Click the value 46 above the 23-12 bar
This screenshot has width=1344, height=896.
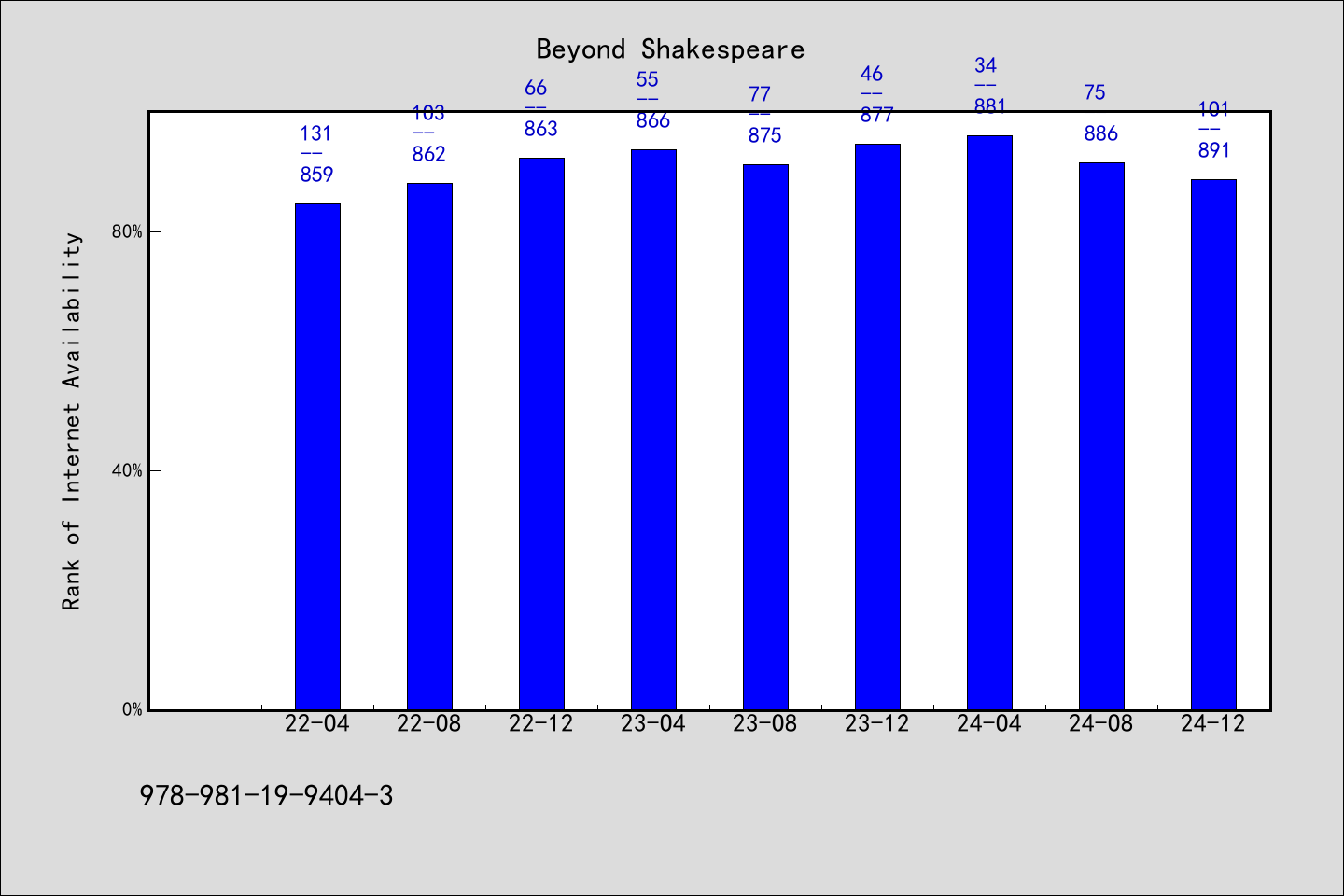point(872,74)
